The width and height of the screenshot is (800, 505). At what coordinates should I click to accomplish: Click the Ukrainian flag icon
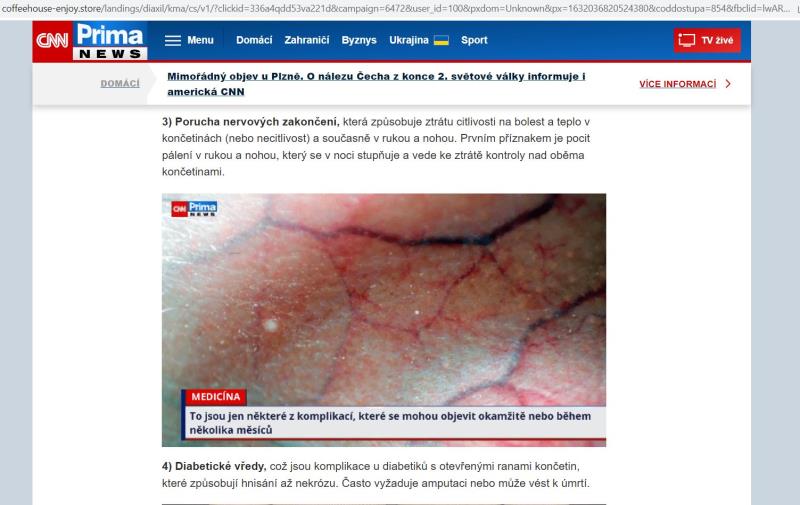[x=441, y=40]
